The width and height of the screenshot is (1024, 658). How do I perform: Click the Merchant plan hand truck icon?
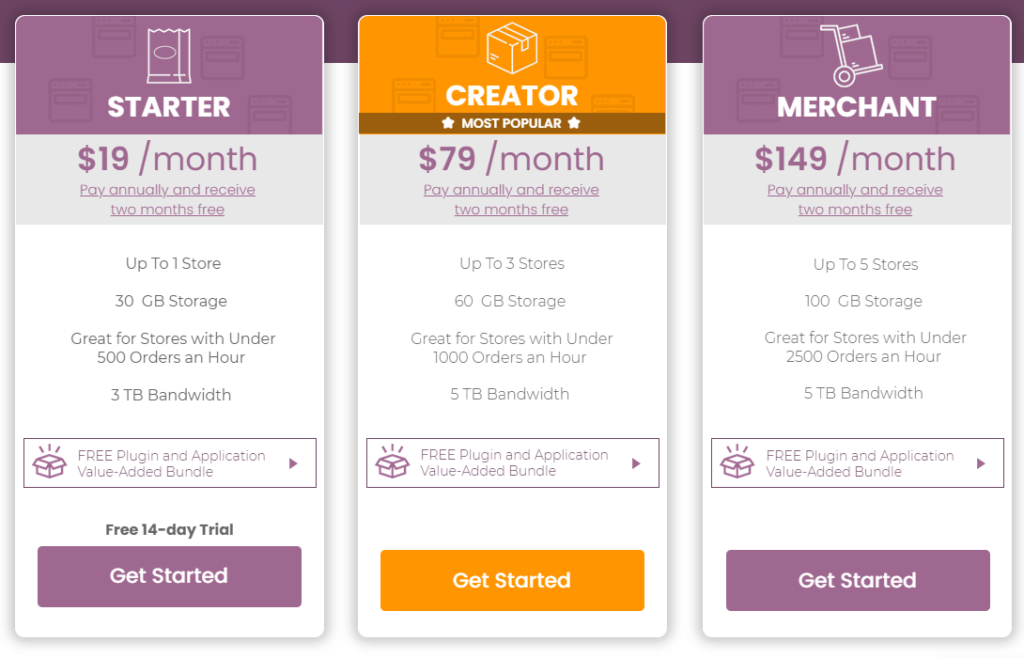851,55
